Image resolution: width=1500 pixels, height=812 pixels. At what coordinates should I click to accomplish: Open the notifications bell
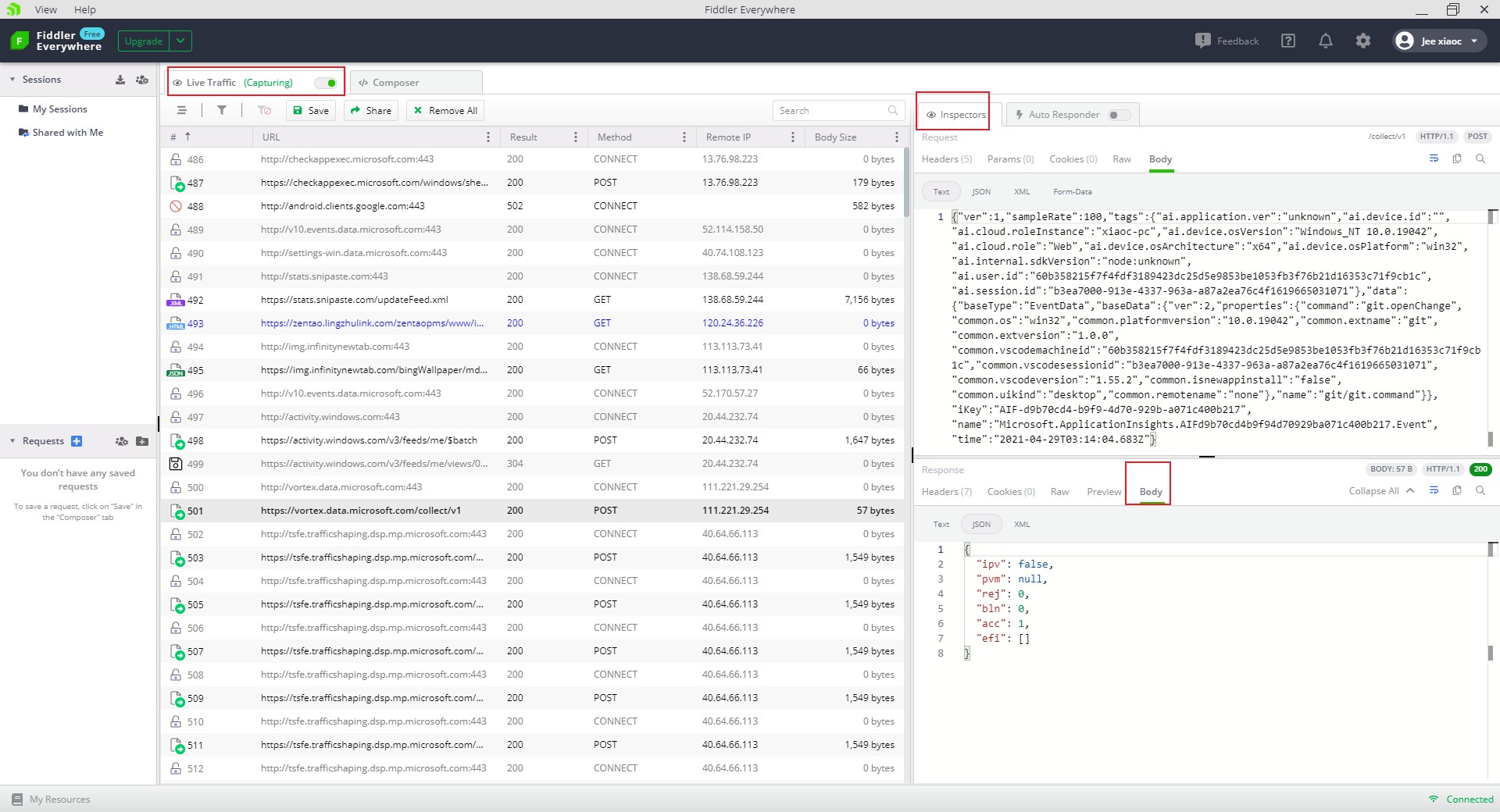1326,41
